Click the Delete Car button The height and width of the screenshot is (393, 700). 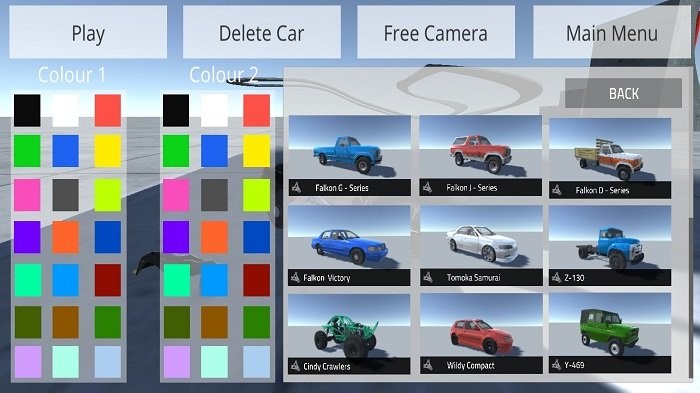(262, 32)
